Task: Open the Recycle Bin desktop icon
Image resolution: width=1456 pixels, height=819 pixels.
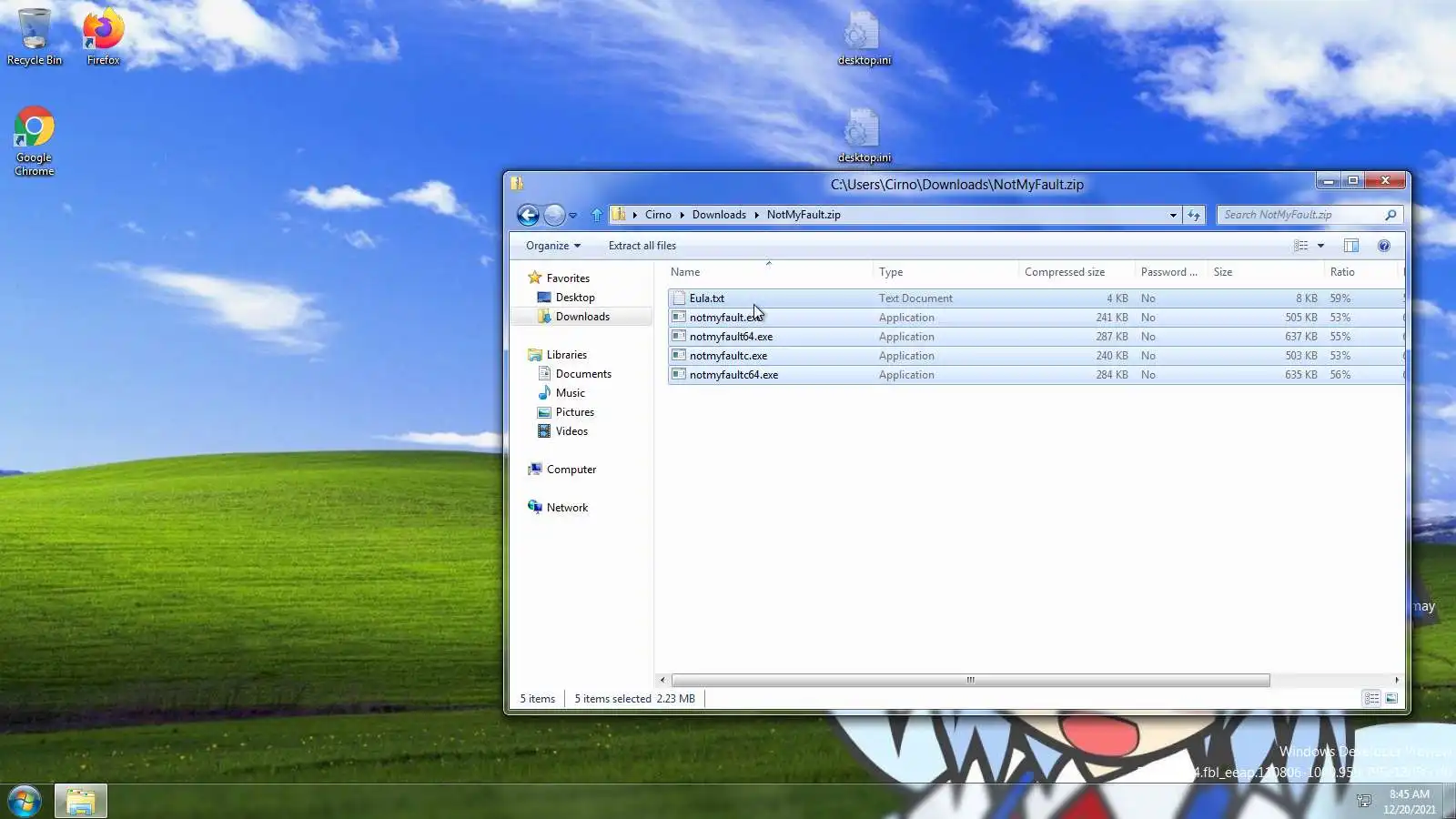Action: pos(35,36)
